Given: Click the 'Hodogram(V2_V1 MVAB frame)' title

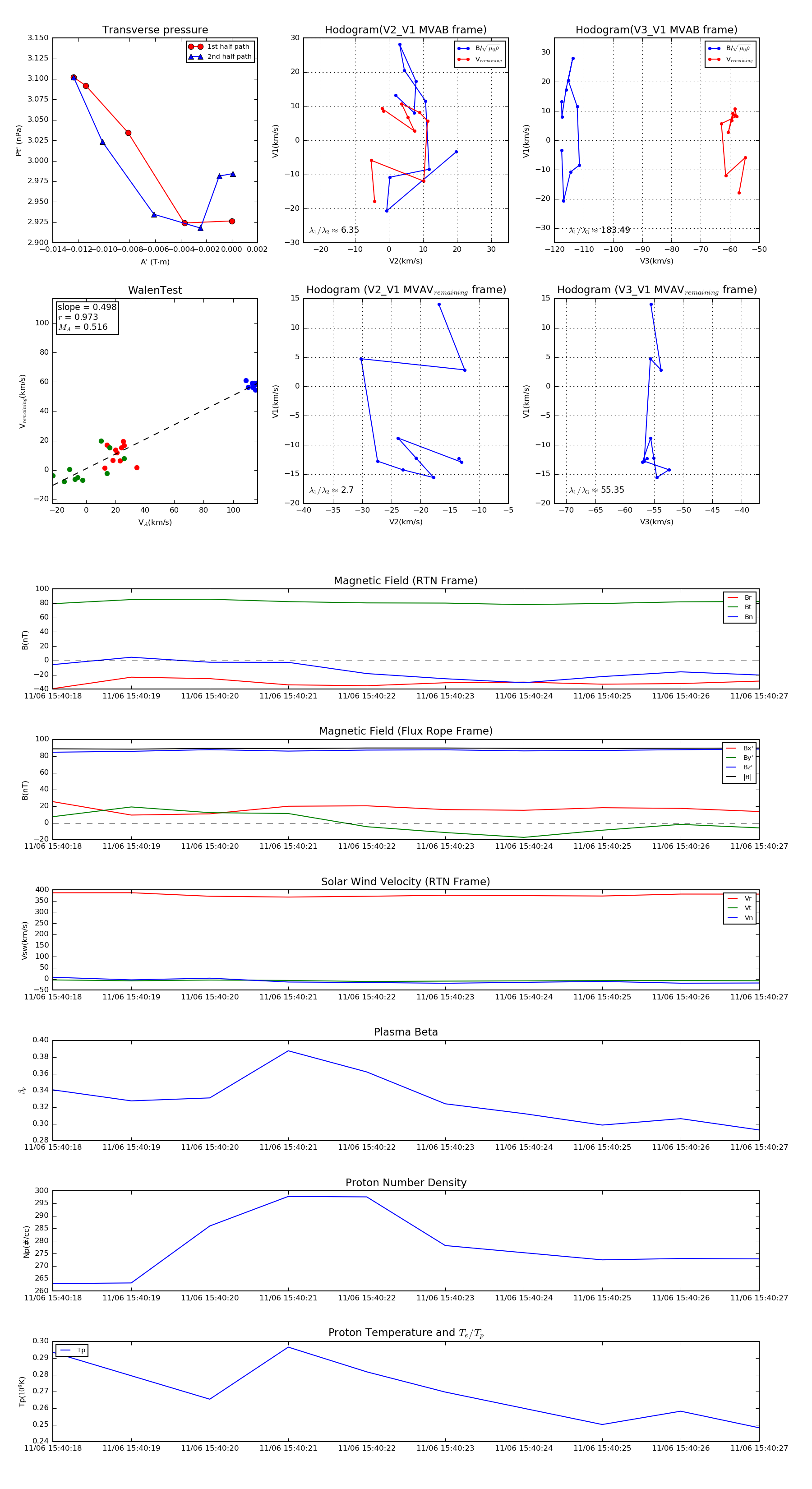Looking at the screenshot, I should pos(406,30).
